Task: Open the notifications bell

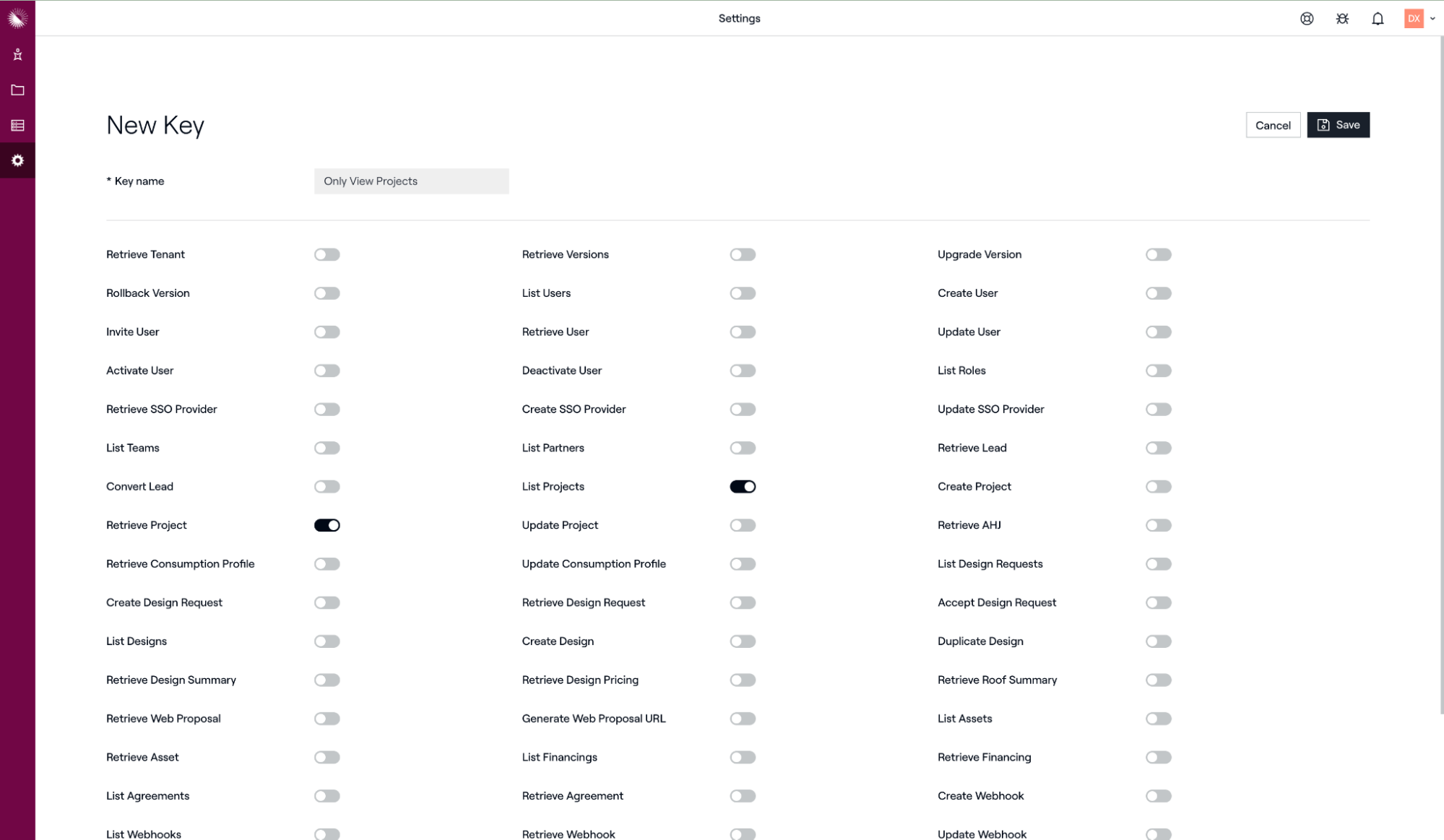Action: click(x=1378, y=19)
